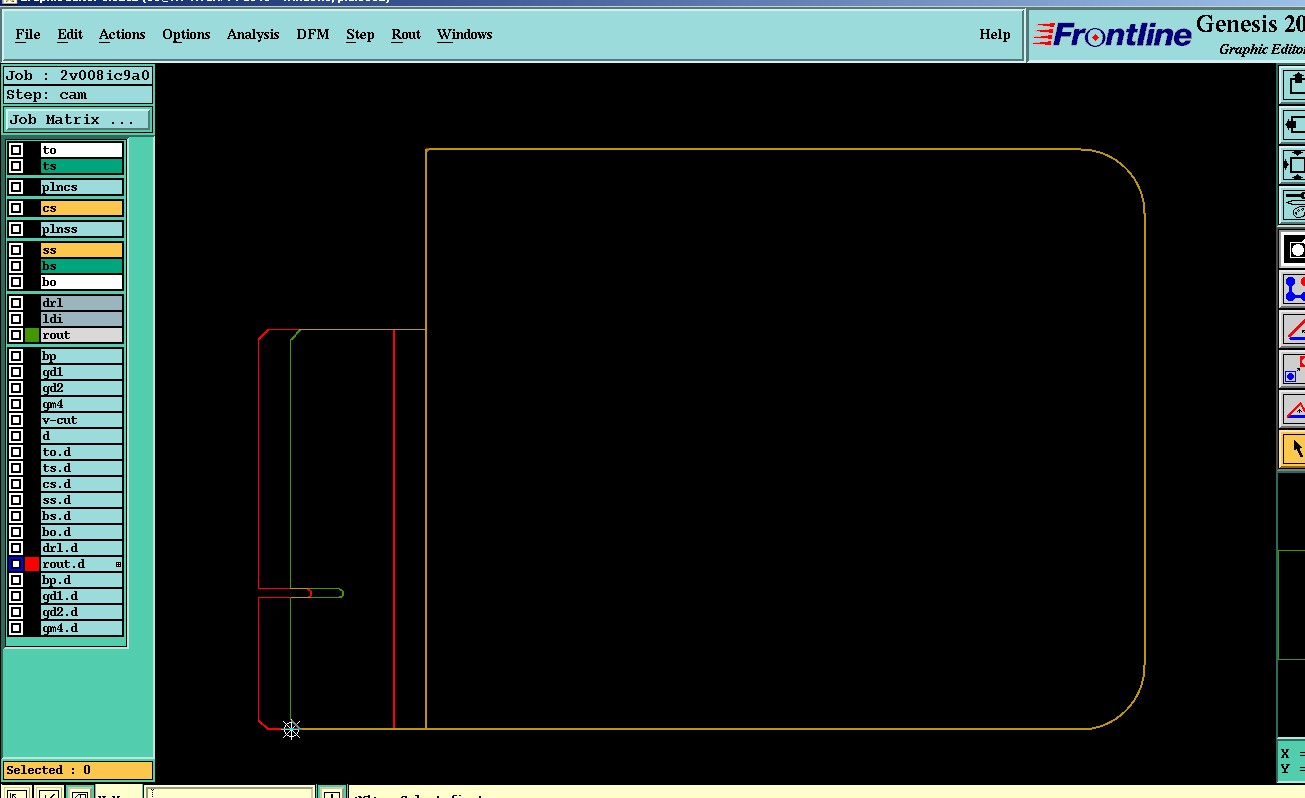The image size is (1305, 798).
Task: Toggle display checkbox for layer rout
Action: coord(16,335)
